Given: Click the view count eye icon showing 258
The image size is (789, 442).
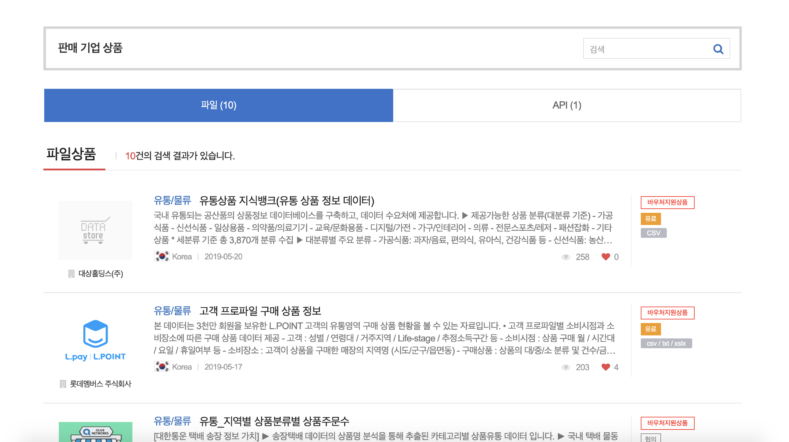Looking at the screenshot, I should pyautogui.click(x=566, y=257).
